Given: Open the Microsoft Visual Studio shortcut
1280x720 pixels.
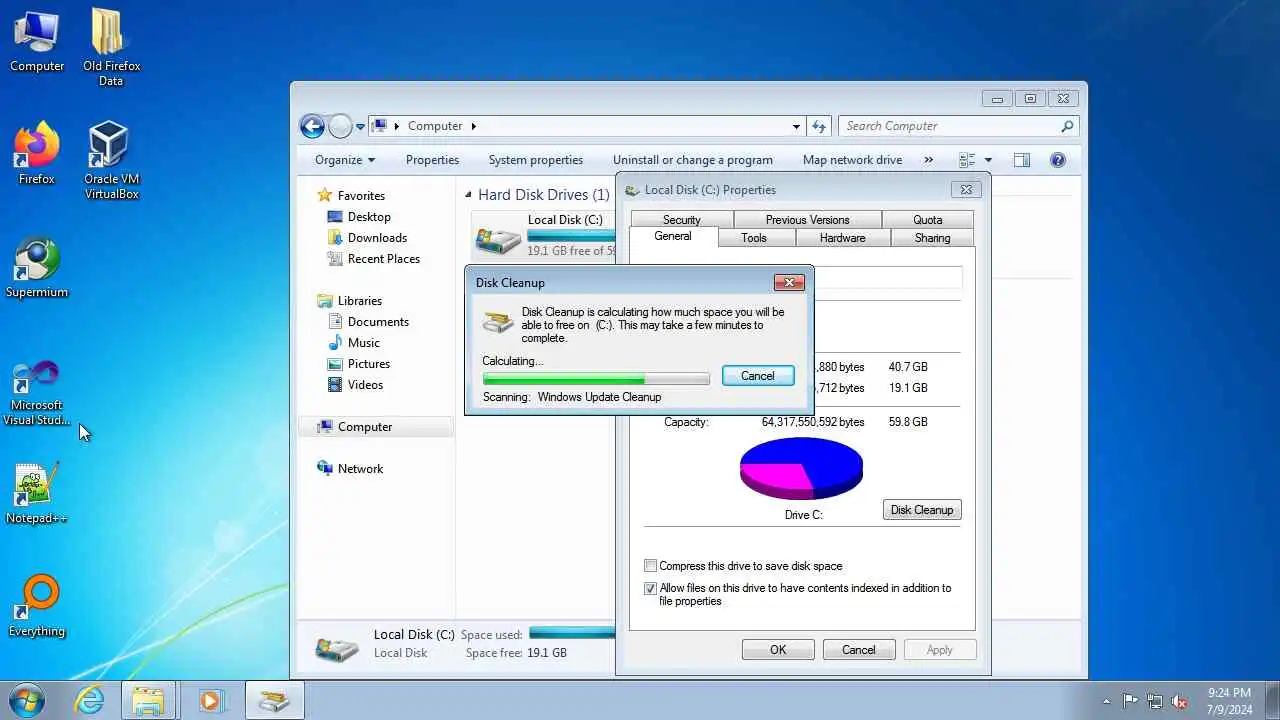Looking at the screenshot, I should click(37, 393).
